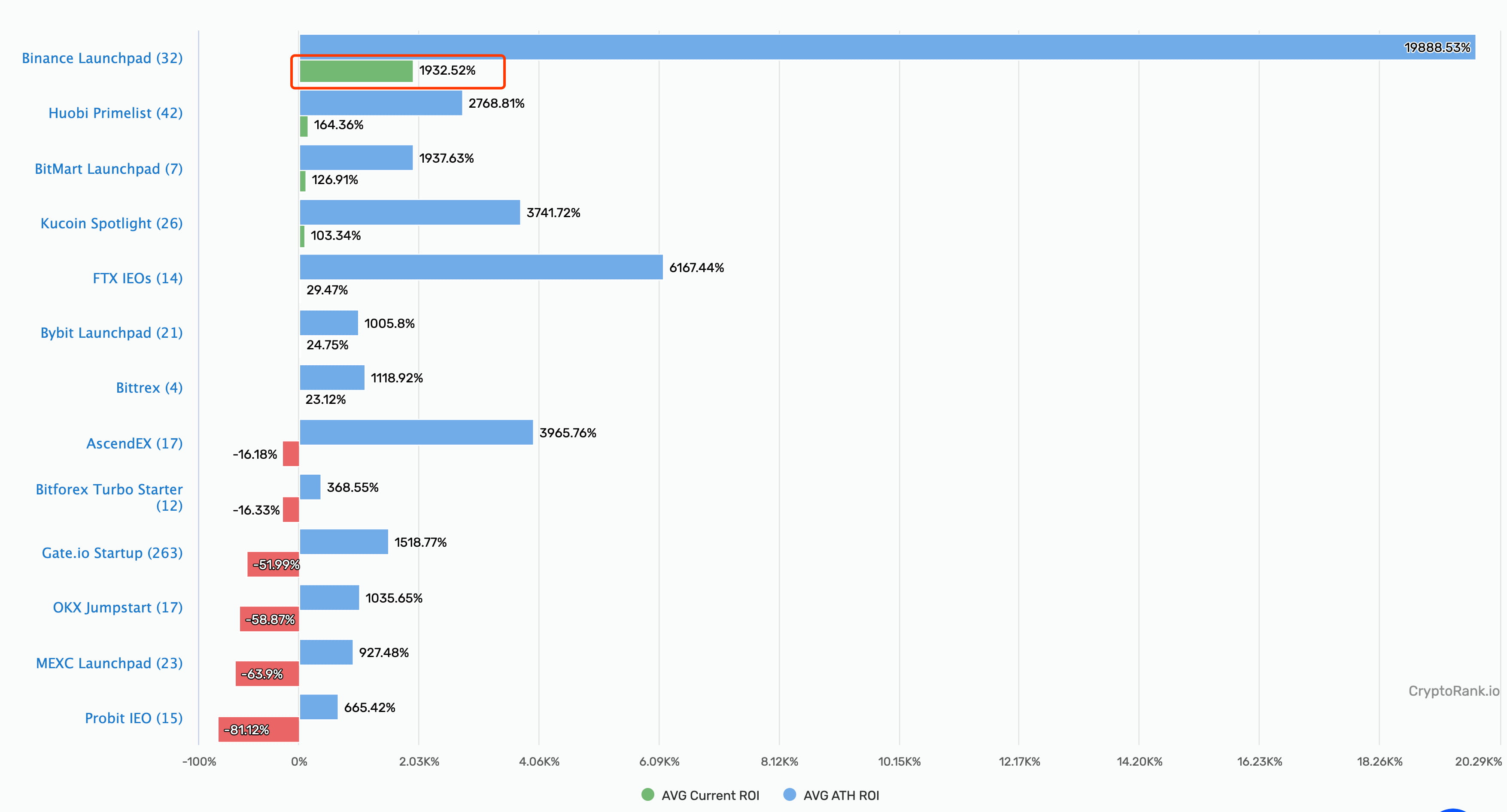Screen dimensions: 1507x812
Task: Toggle the AVG ATH ROI legend series
Action: click(831, 795)
